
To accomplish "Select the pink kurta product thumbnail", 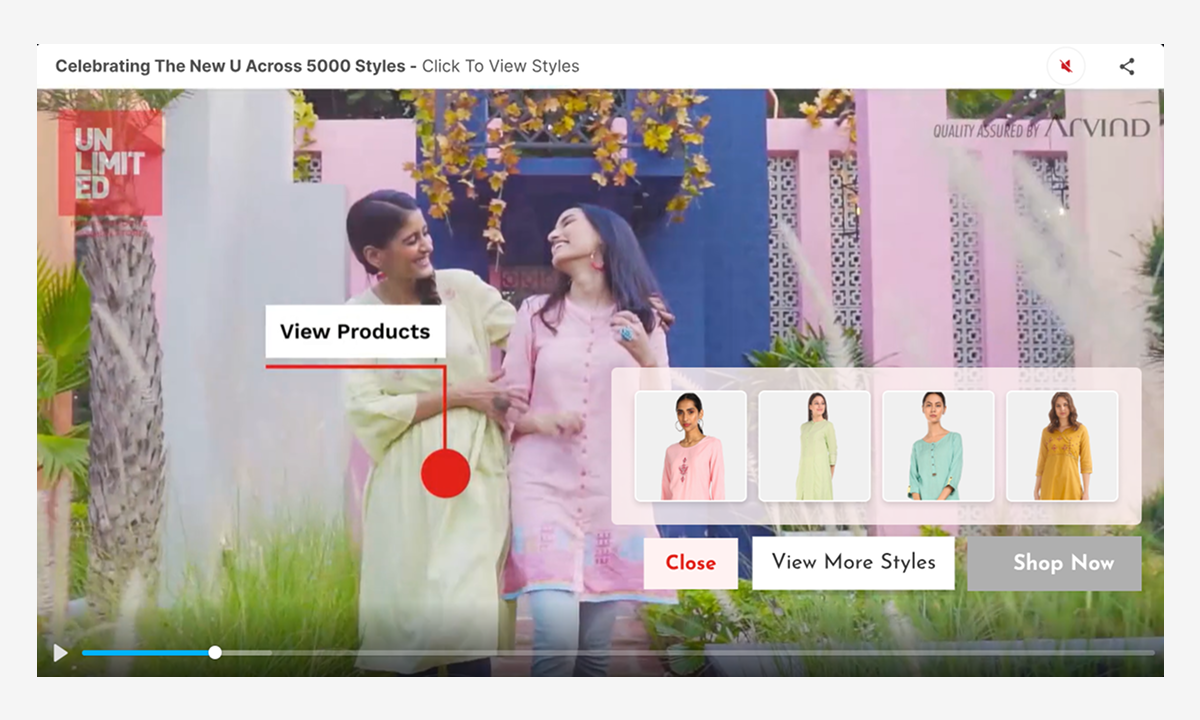I will [x=690, y=446].
